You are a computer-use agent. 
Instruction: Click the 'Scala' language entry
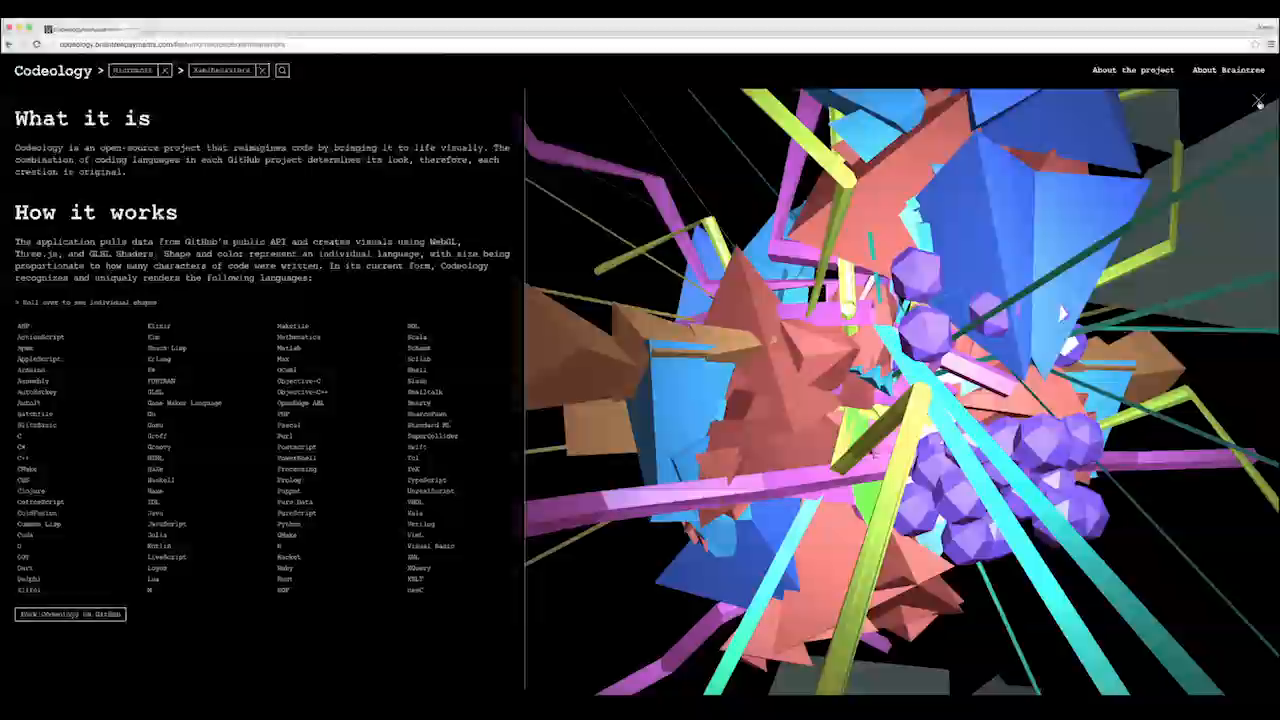tap(417, 337)
